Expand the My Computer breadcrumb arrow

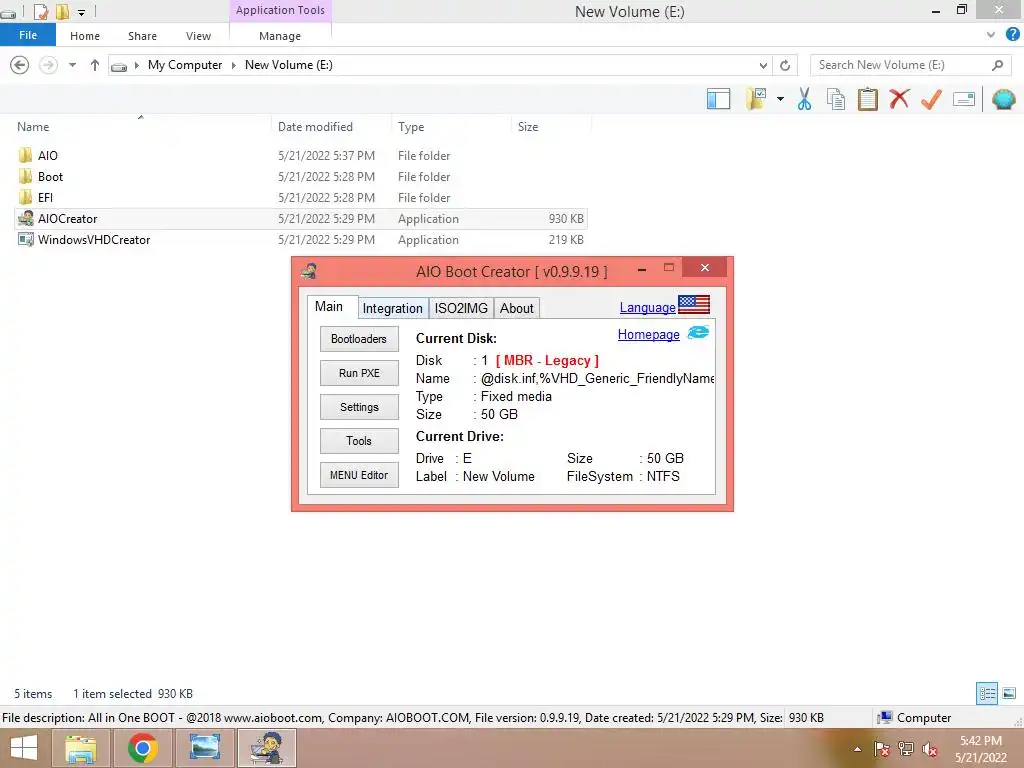coord(233,65)
